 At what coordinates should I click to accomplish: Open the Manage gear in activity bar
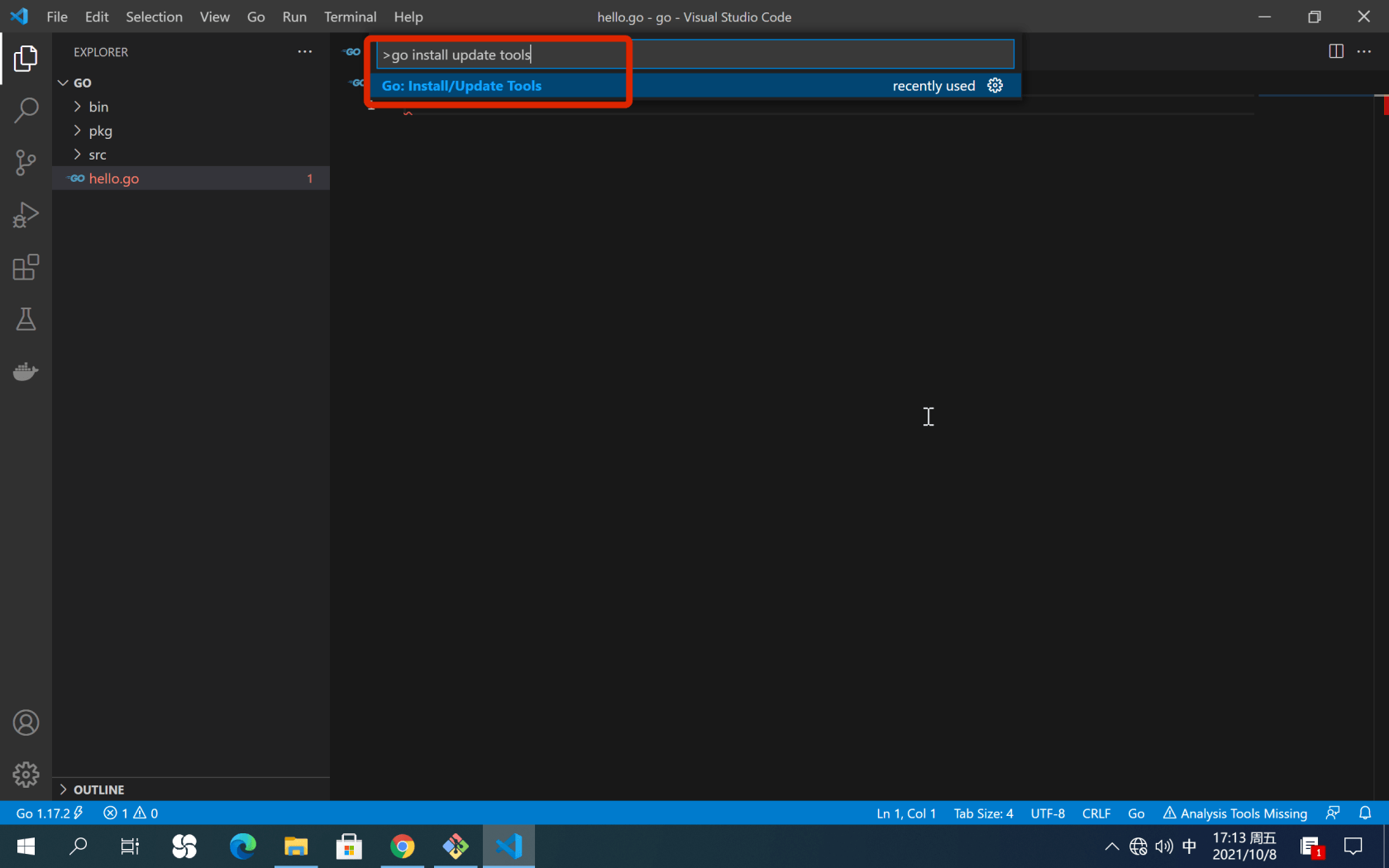(26, 775)
